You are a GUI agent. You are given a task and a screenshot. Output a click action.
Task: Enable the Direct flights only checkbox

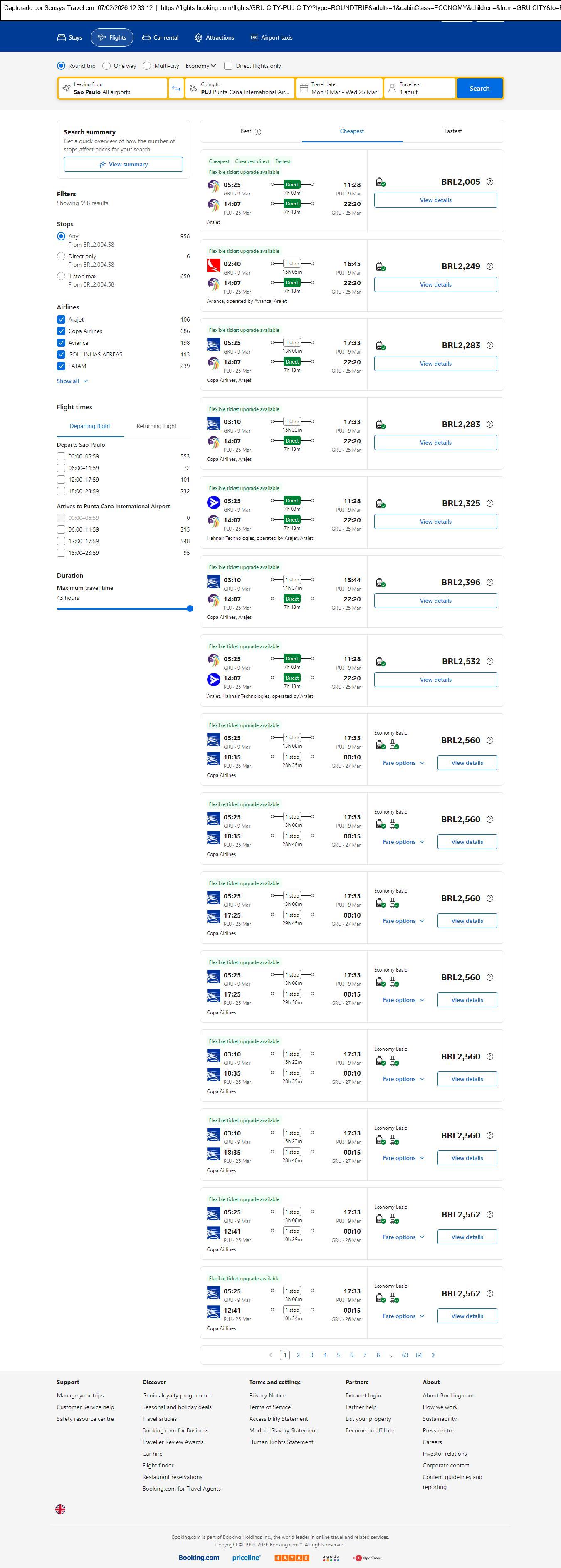(228, 66)
